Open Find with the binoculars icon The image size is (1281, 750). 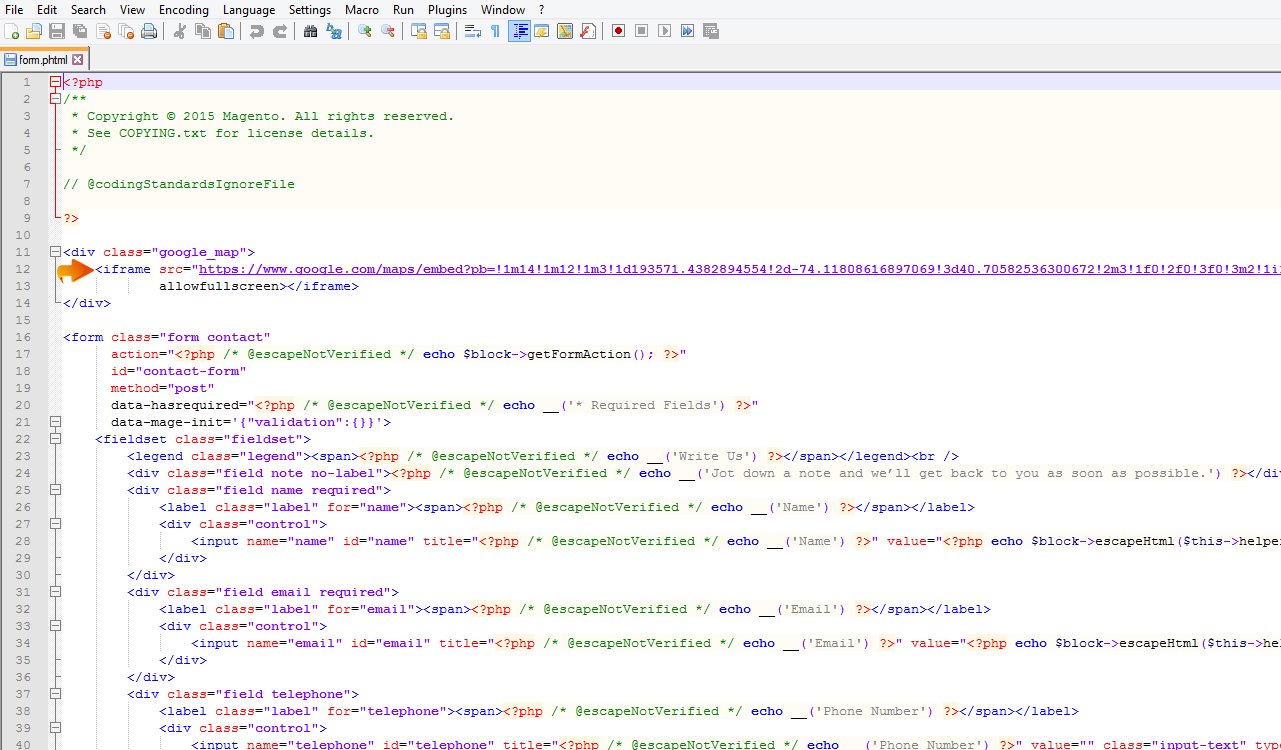(311, 31)
